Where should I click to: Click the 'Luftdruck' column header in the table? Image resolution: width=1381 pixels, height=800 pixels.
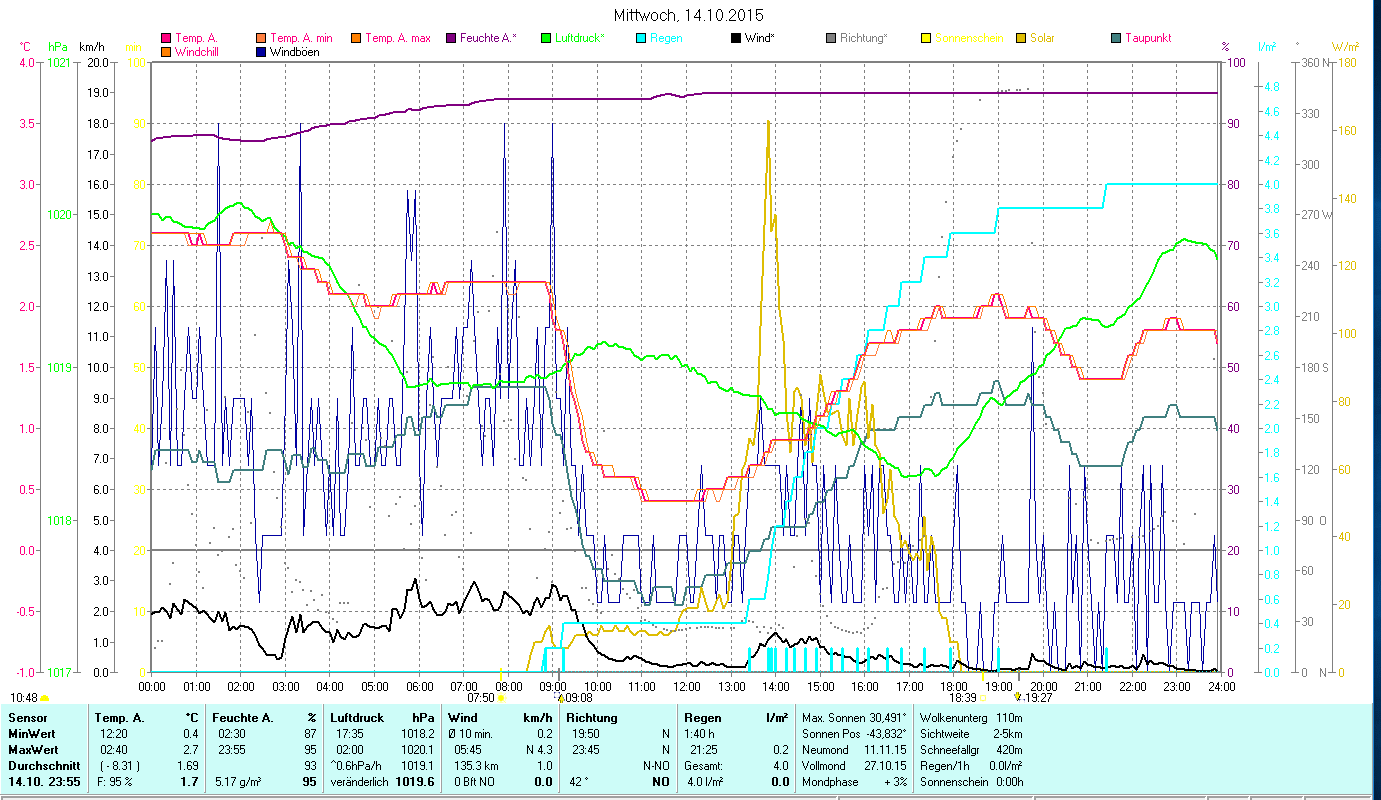click(357, 717)
